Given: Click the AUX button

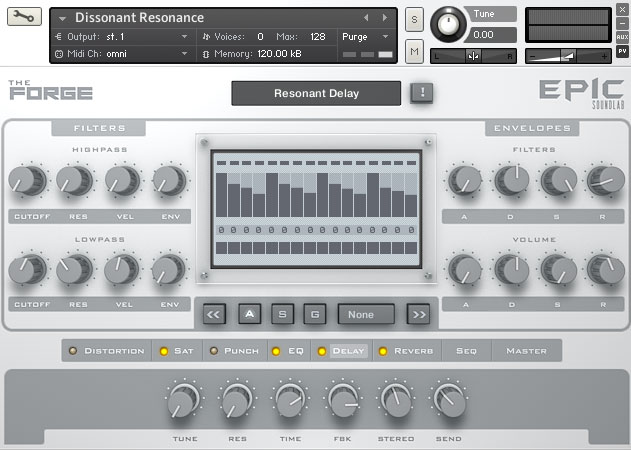Looking at the screenshot, I should [622, 36].
